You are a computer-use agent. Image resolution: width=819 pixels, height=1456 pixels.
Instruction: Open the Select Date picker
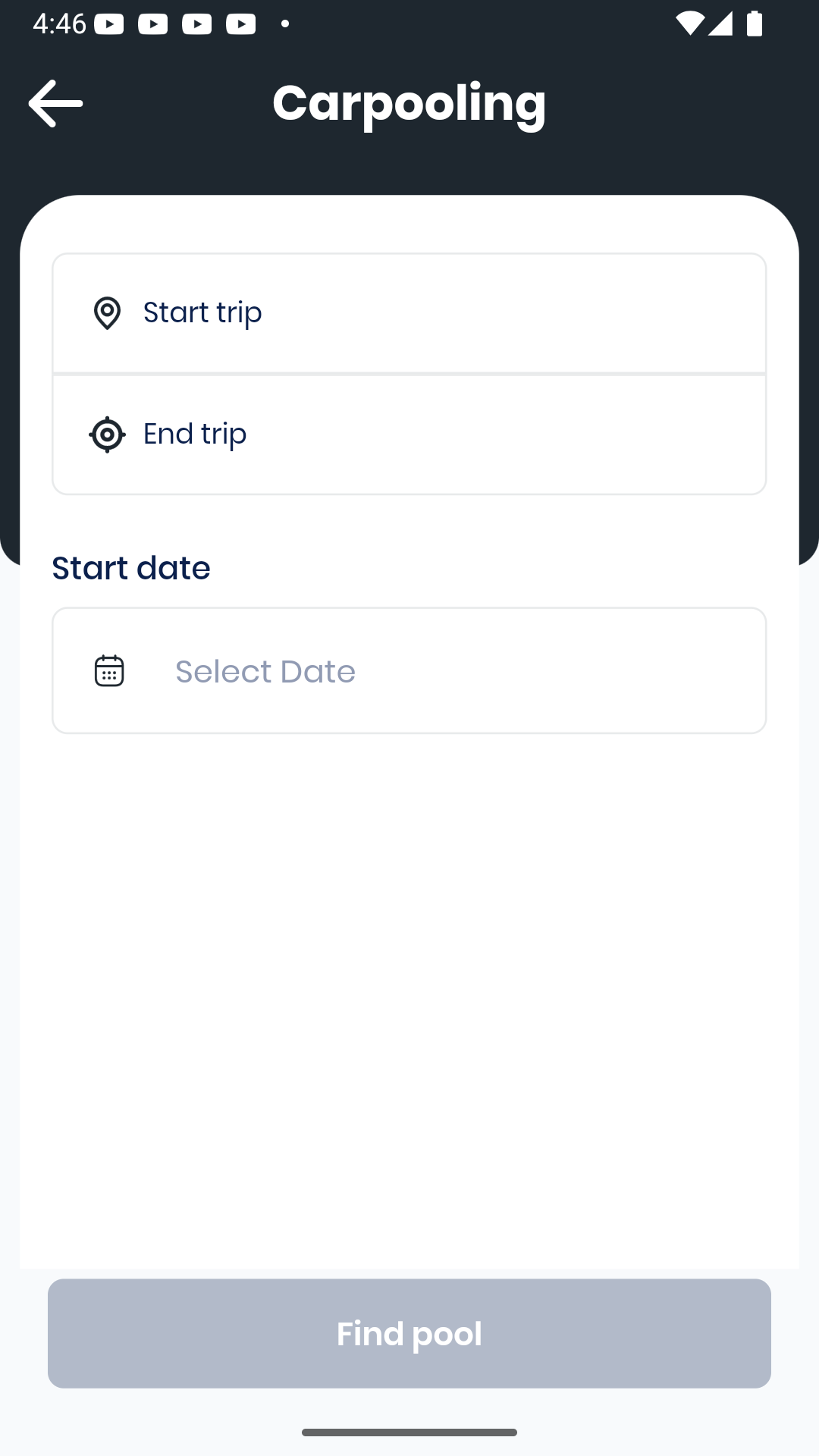(409, 670)
